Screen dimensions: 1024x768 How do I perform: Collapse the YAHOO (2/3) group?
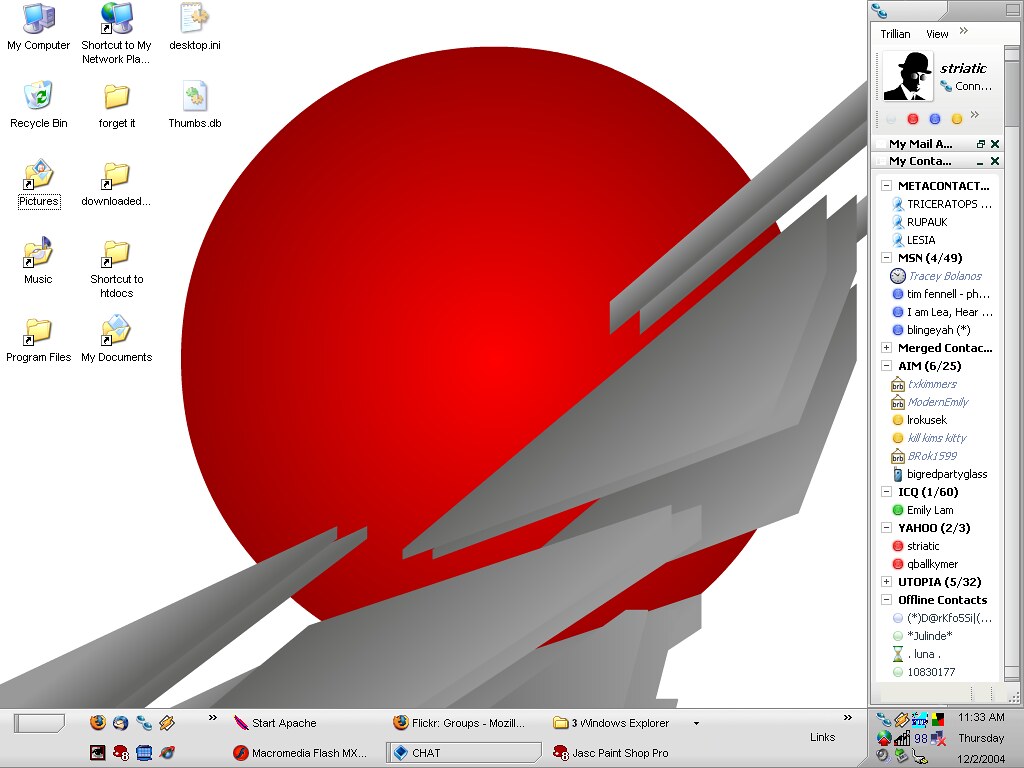(886, 528)
